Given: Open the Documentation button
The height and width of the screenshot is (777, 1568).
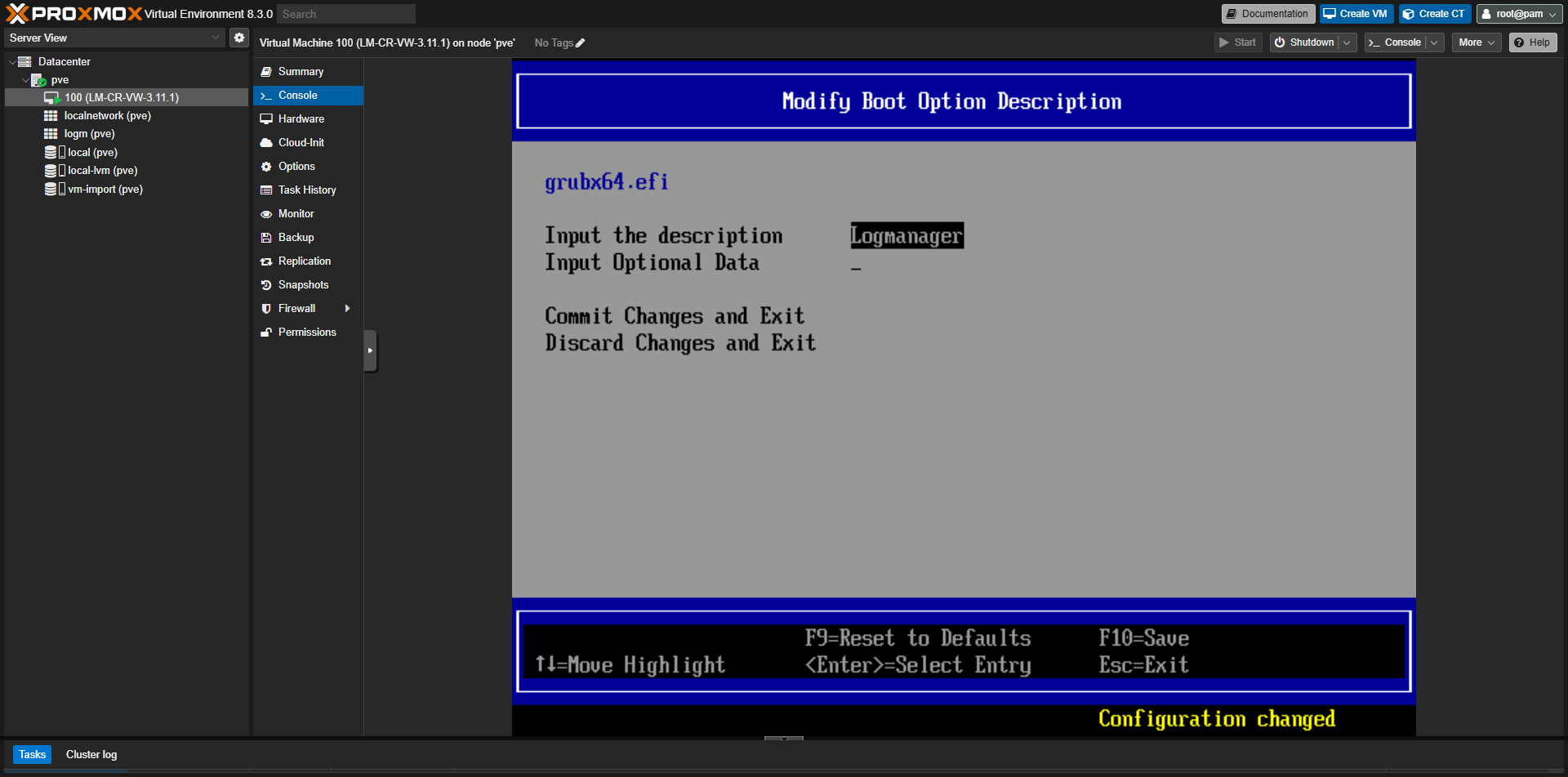Looking at the screenshot, I should click(x=1267, y=13).
